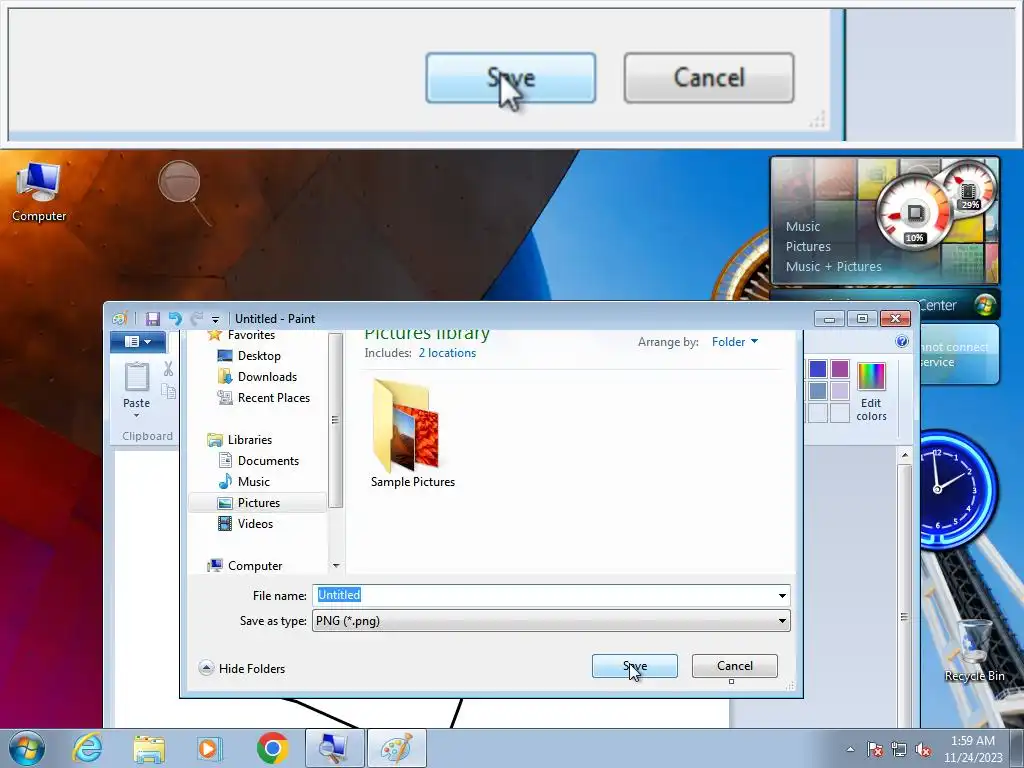
Task: Click the taskbar clock showing 1:59 AM
Action: click(x=973, y=749)
